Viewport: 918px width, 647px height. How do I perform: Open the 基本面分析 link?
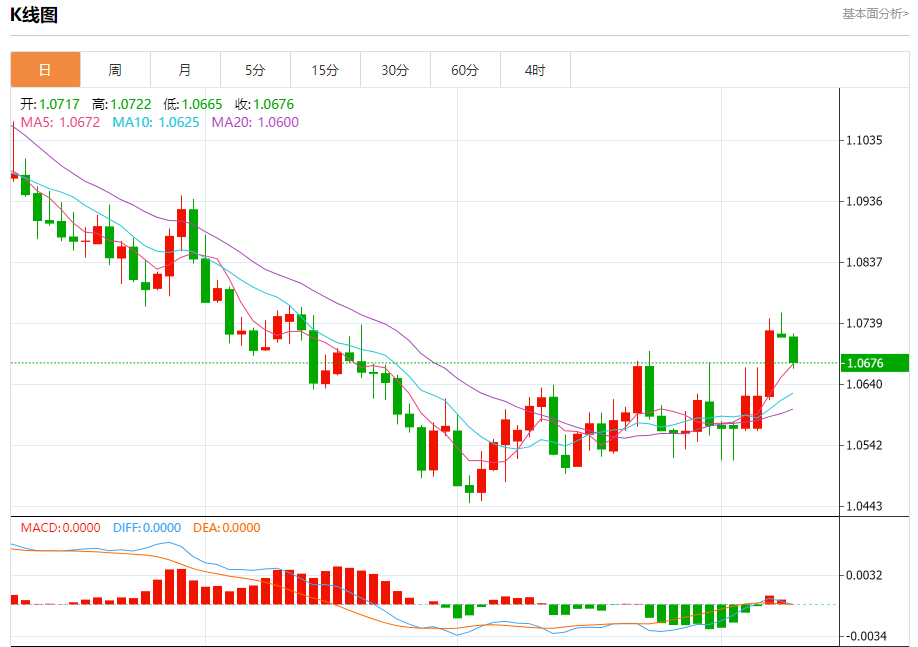(875, 13)
